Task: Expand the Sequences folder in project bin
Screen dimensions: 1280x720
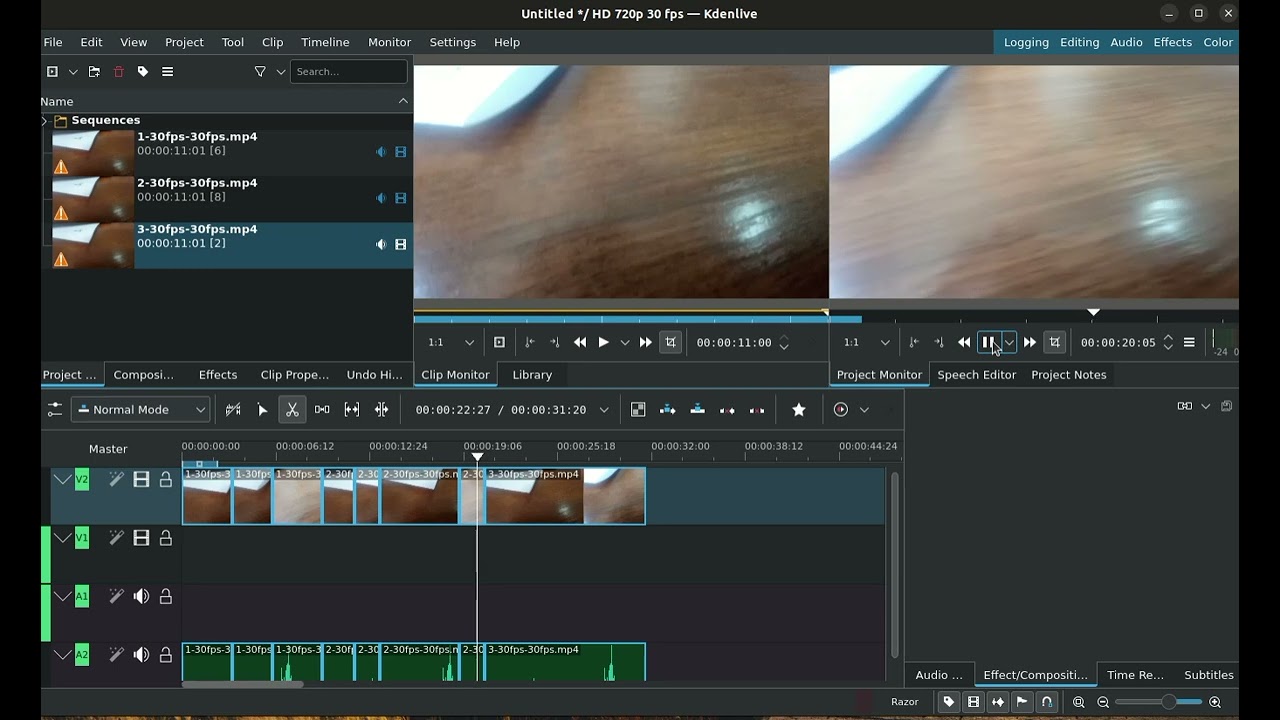Action: (x=45, y=120)
